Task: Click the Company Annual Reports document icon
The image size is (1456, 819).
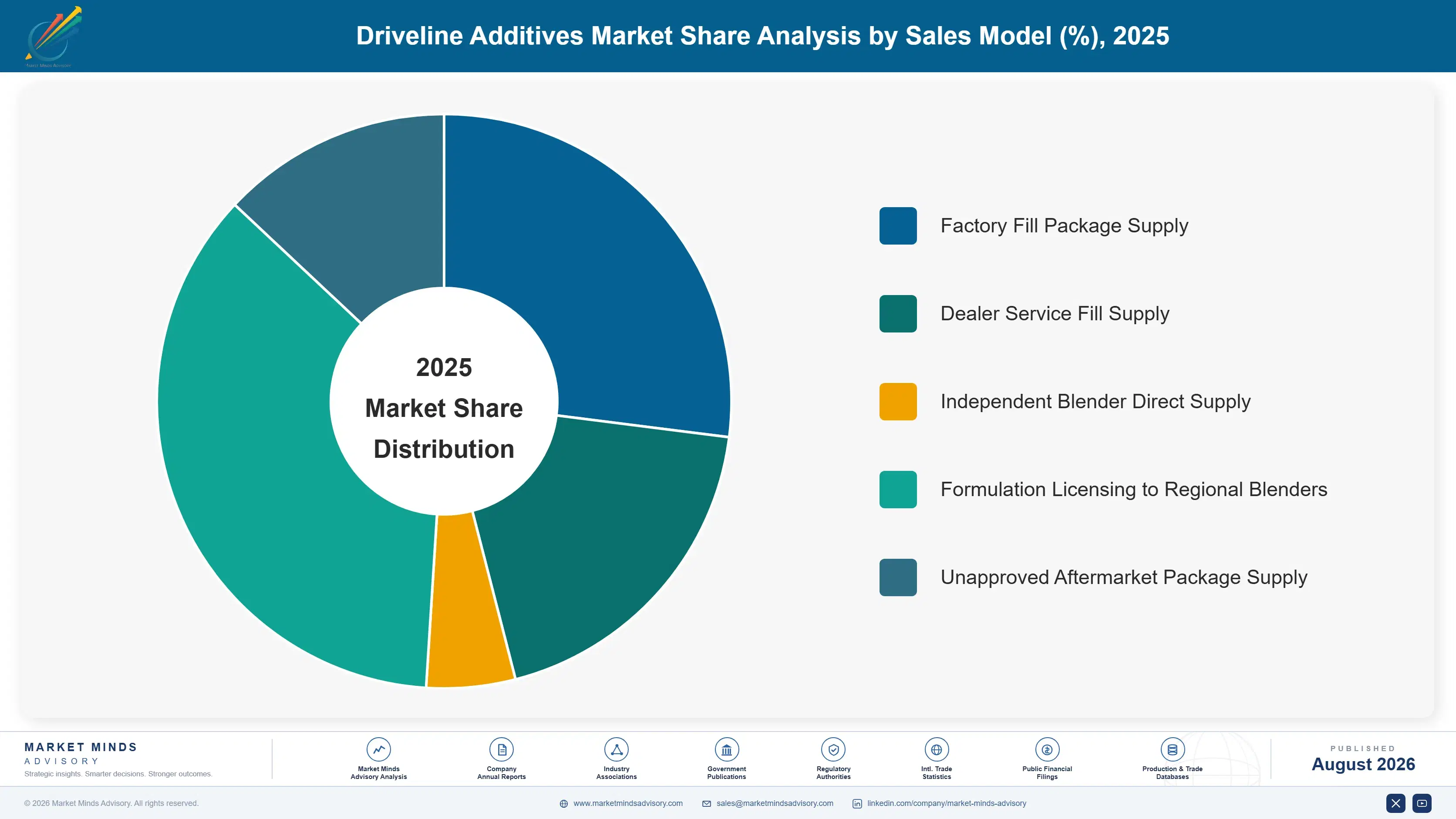Action: [x=501, y=749]
